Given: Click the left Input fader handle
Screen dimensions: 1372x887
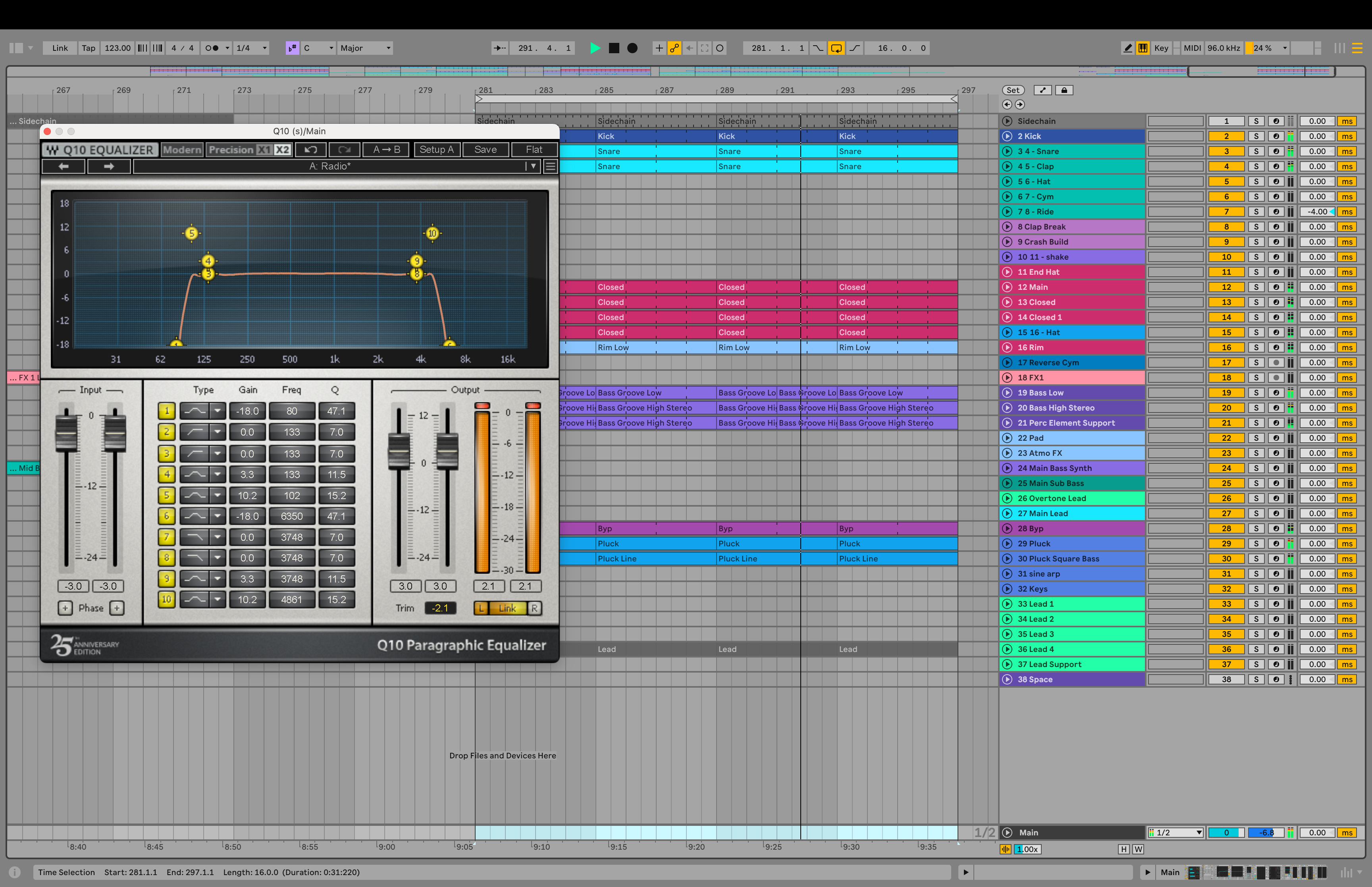Looking at the screenshot, I should tap(66, 433).
